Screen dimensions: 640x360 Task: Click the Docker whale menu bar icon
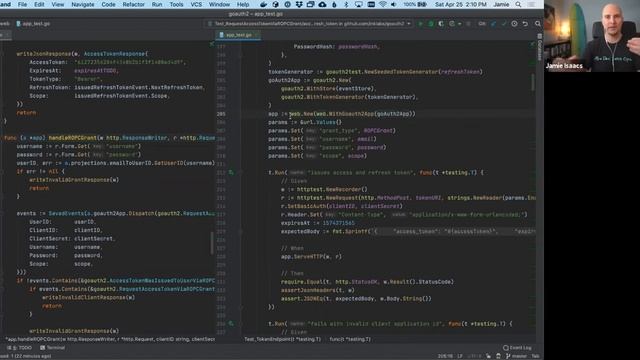264,4
